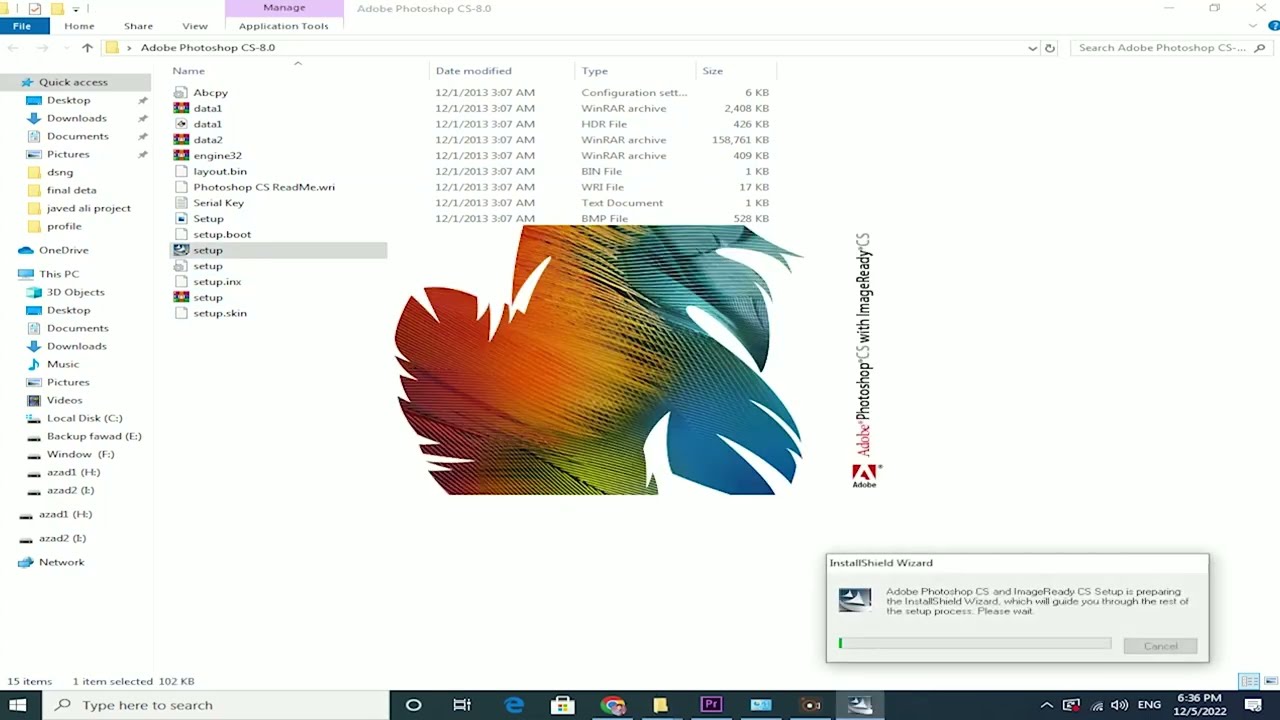Select the setup.boot file
The image size is (1280, 720).
[221, 234]
